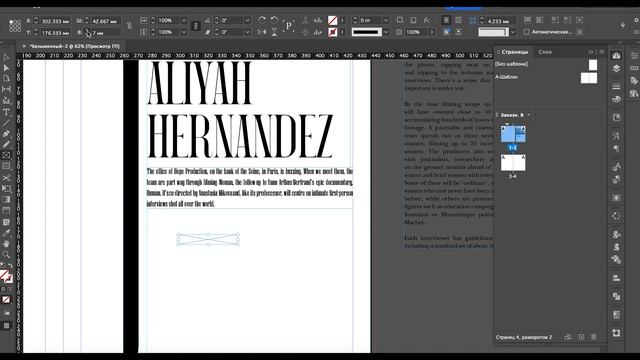Select the Rectangle Frame tool

pos(6,155)
